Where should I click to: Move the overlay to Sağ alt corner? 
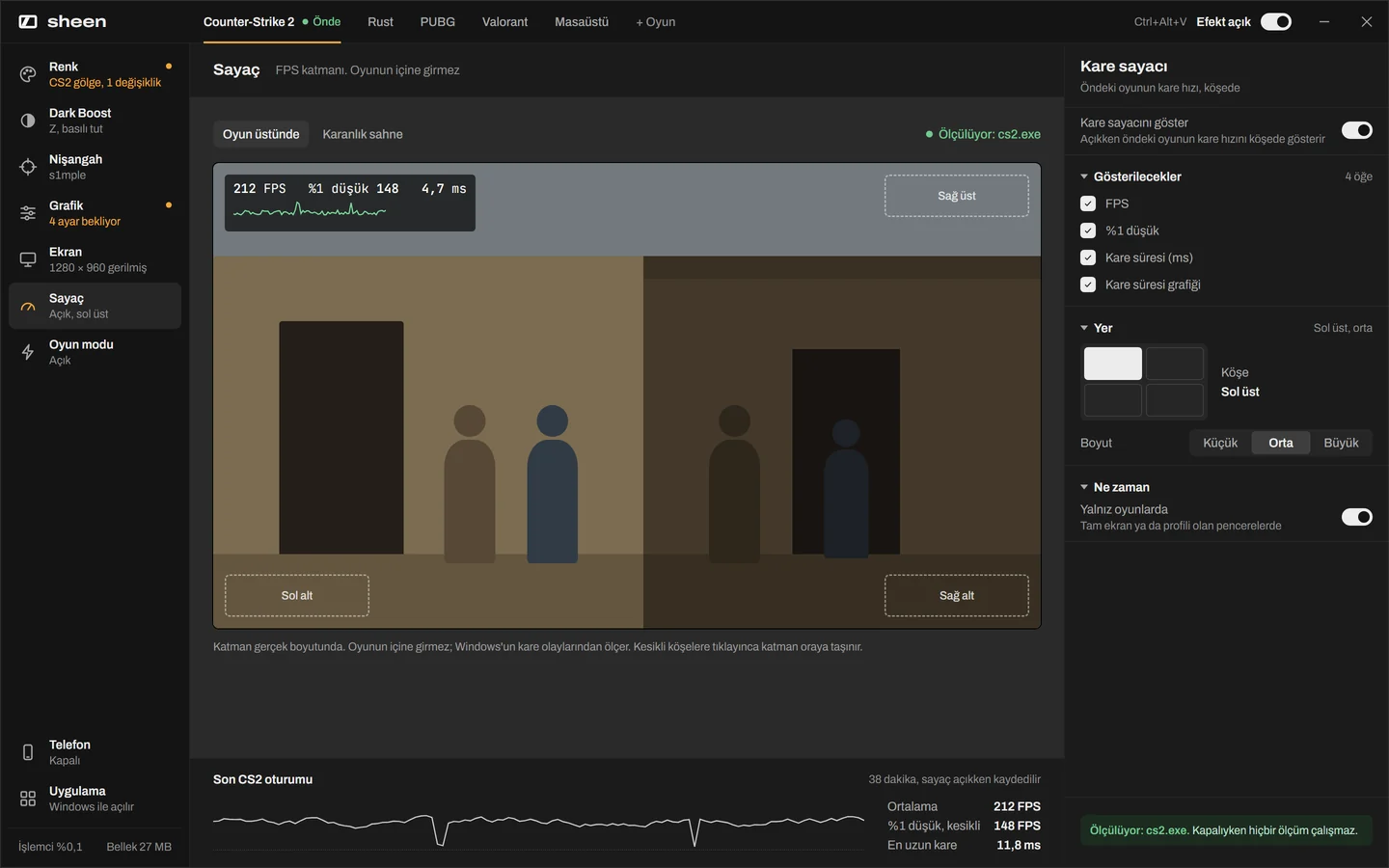(x=957, y=596)
